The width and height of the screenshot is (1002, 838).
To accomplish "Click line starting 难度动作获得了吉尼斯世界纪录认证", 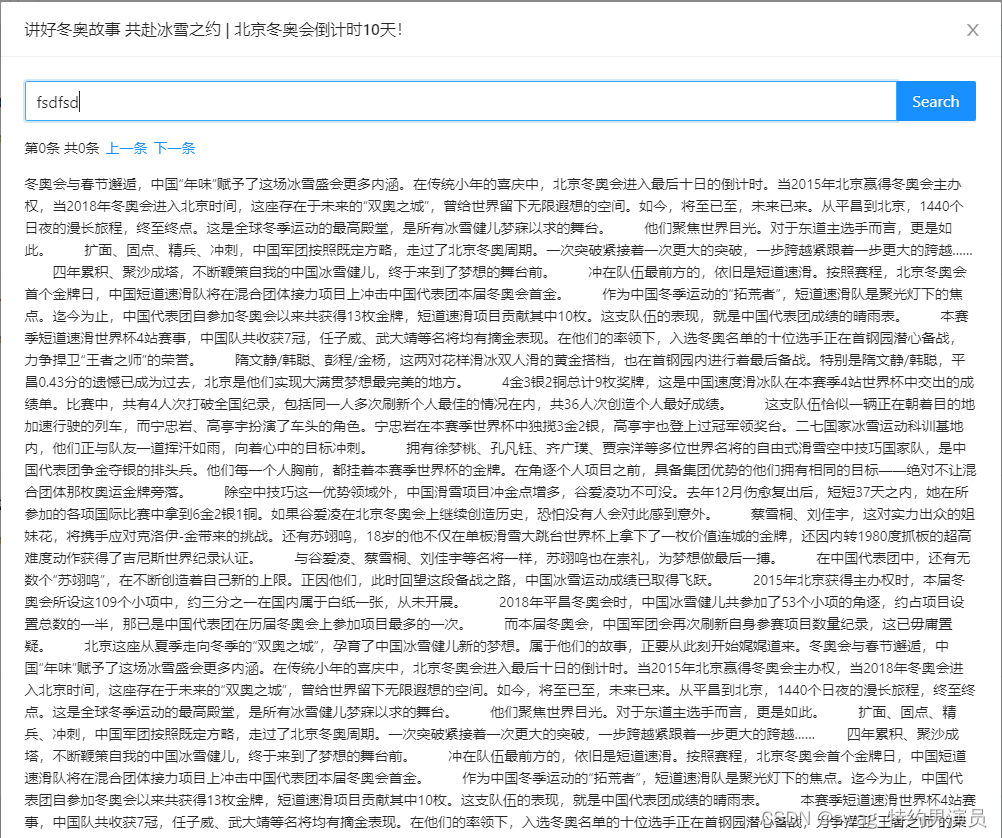I will [498, 558].
